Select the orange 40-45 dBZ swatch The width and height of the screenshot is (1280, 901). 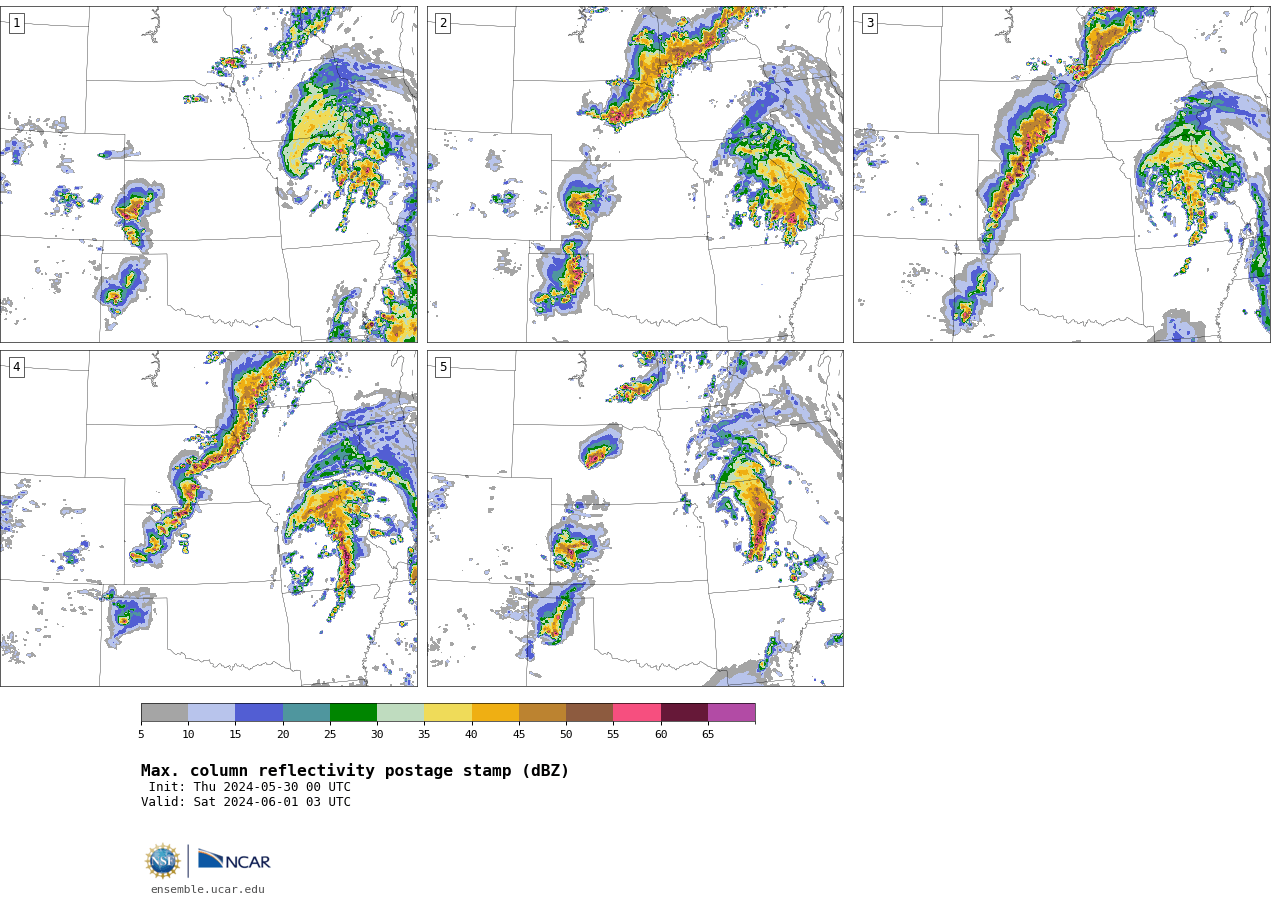coord(495,713)
